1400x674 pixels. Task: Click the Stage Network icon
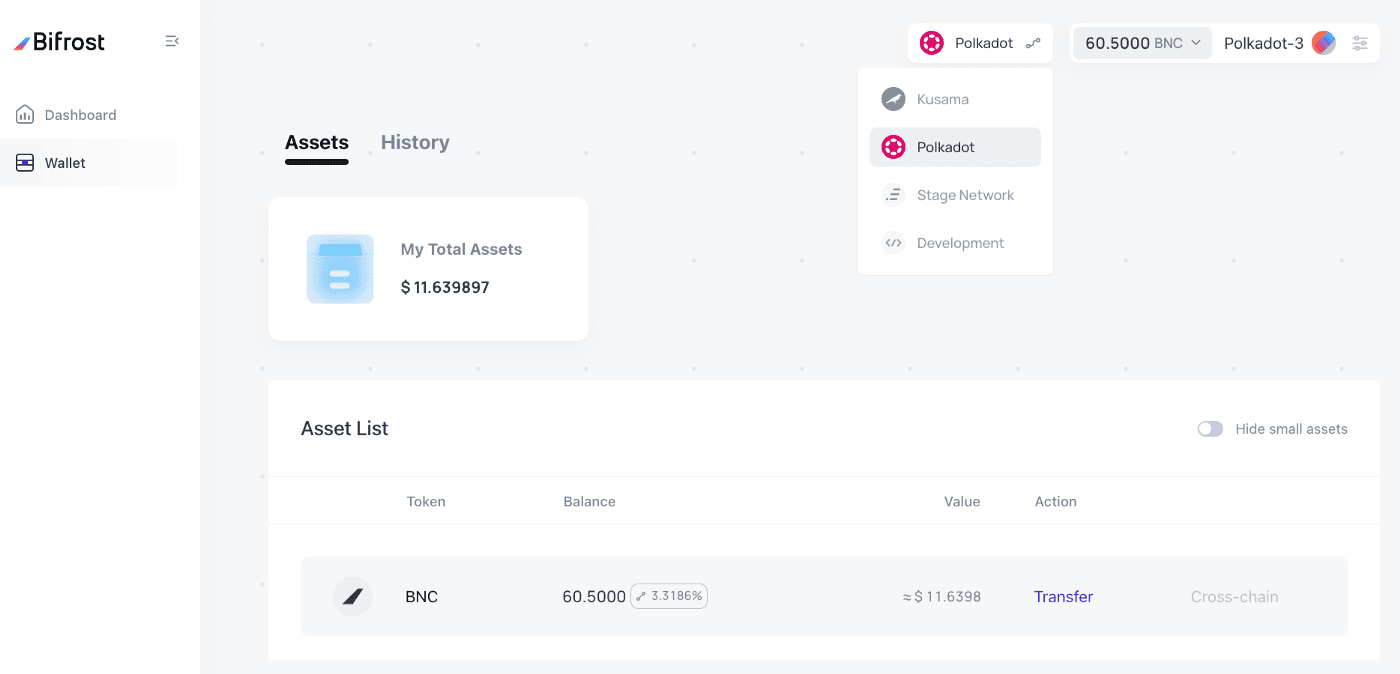pos(893,195)
